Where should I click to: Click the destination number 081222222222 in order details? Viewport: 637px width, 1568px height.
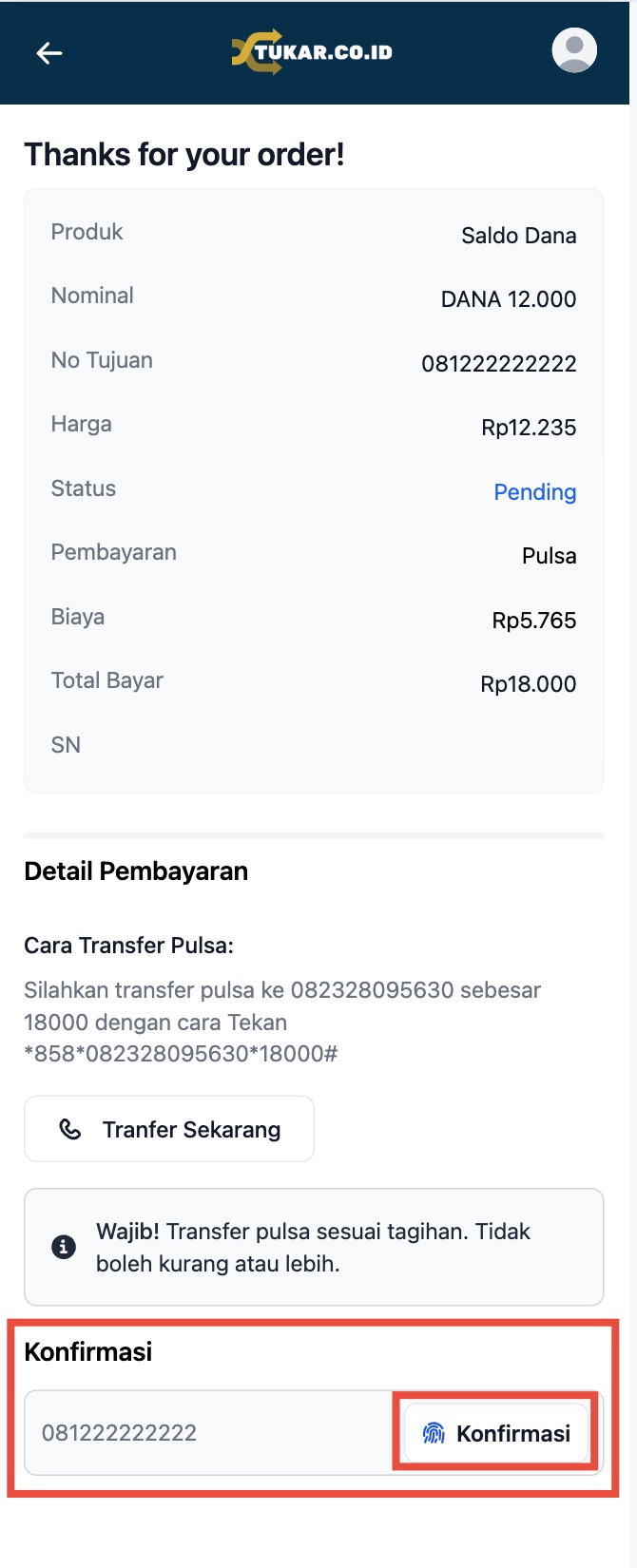pos(498,364)
